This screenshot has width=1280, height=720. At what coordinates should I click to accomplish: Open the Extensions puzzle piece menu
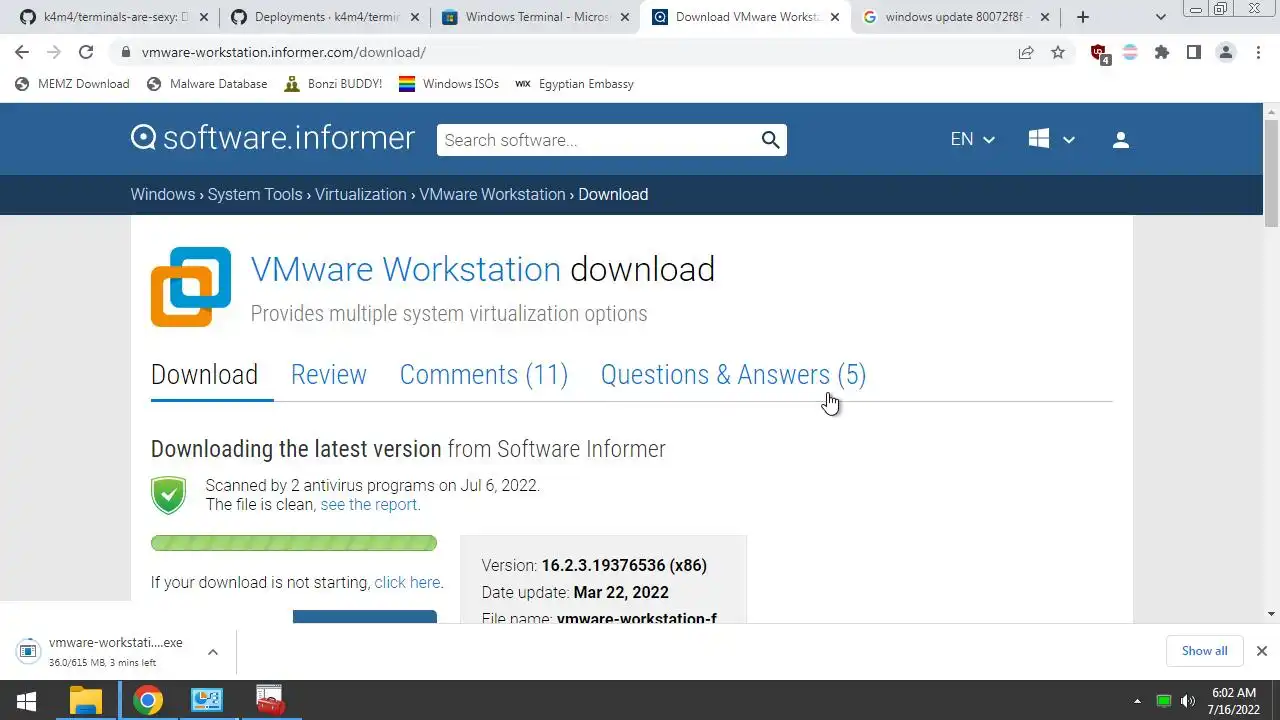coord(1162,53)
